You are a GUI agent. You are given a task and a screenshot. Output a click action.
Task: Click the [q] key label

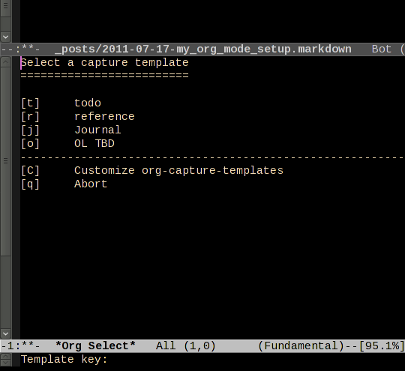(30, 184)
